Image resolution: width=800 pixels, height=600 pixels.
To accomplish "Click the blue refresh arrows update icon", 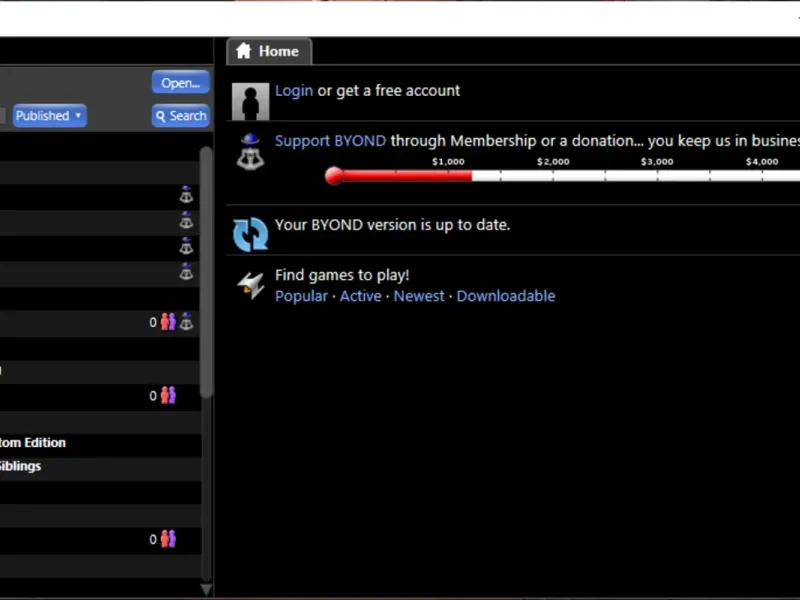I will point(250,234).
